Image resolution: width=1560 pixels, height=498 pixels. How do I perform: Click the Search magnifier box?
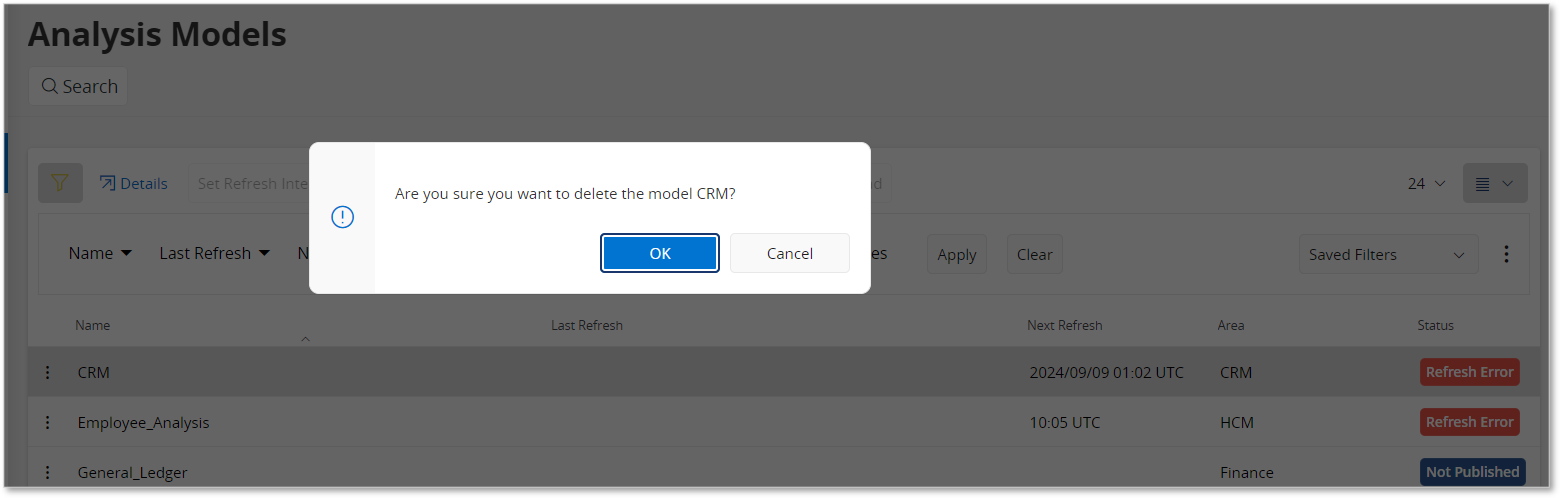click(x=78, y=86)
